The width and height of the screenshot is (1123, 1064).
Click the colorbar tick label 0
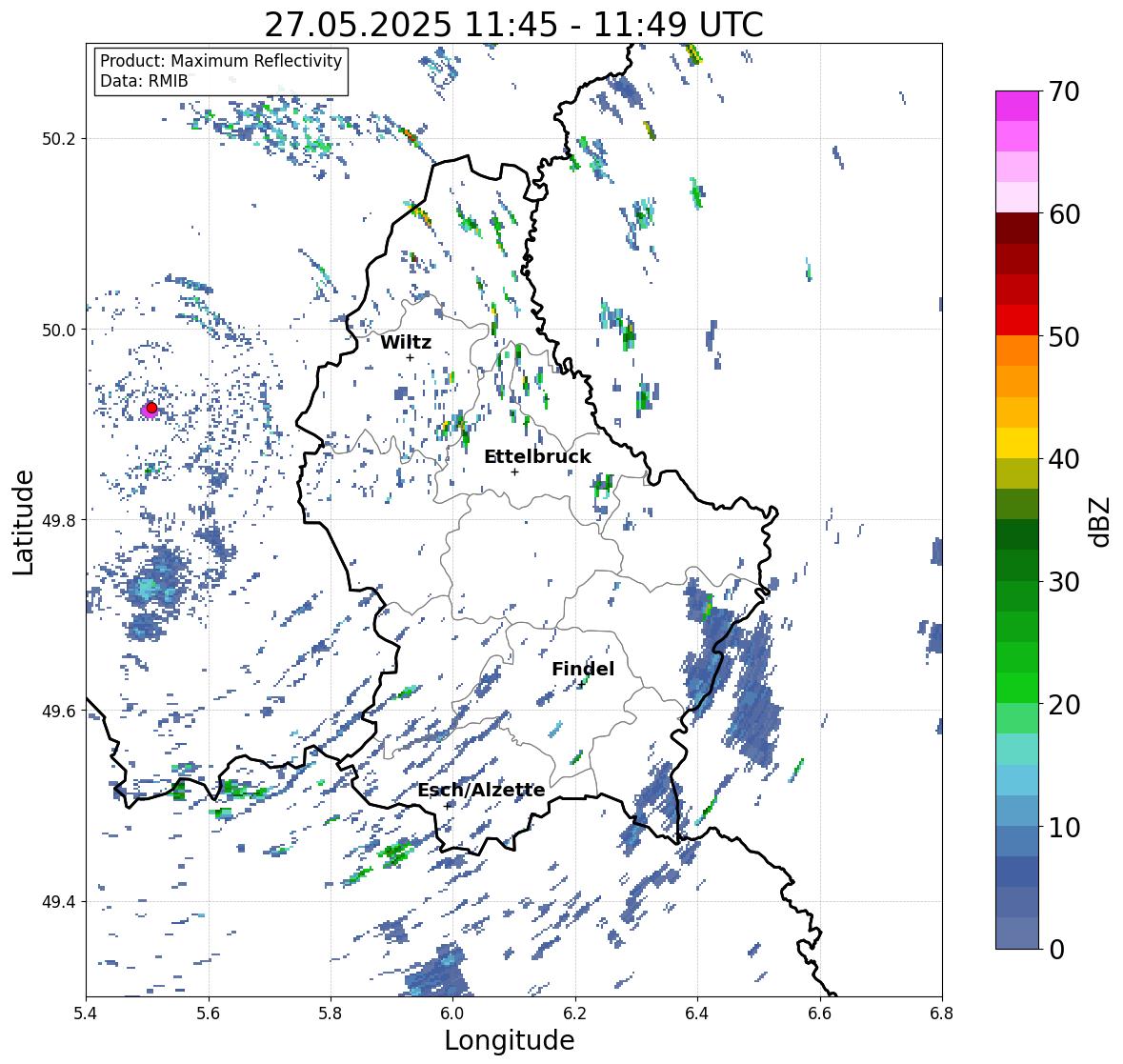(x=1056, y=950)
